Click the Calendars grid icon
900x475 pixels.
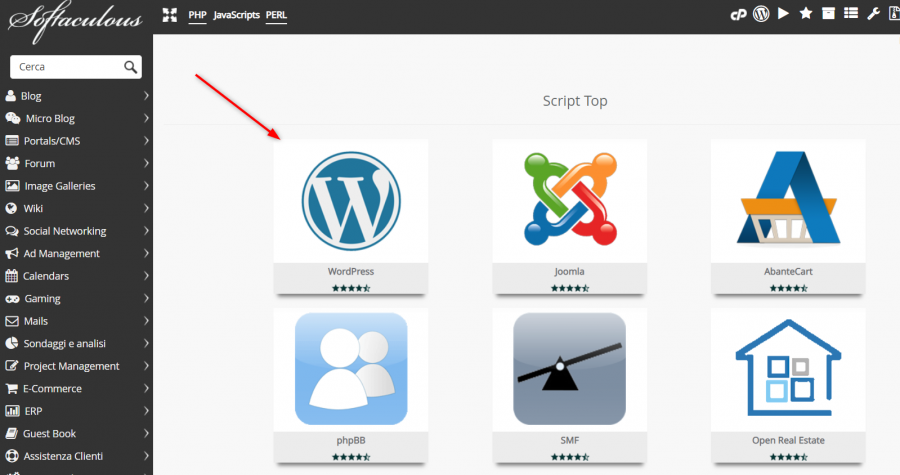[x=11, y=276]
